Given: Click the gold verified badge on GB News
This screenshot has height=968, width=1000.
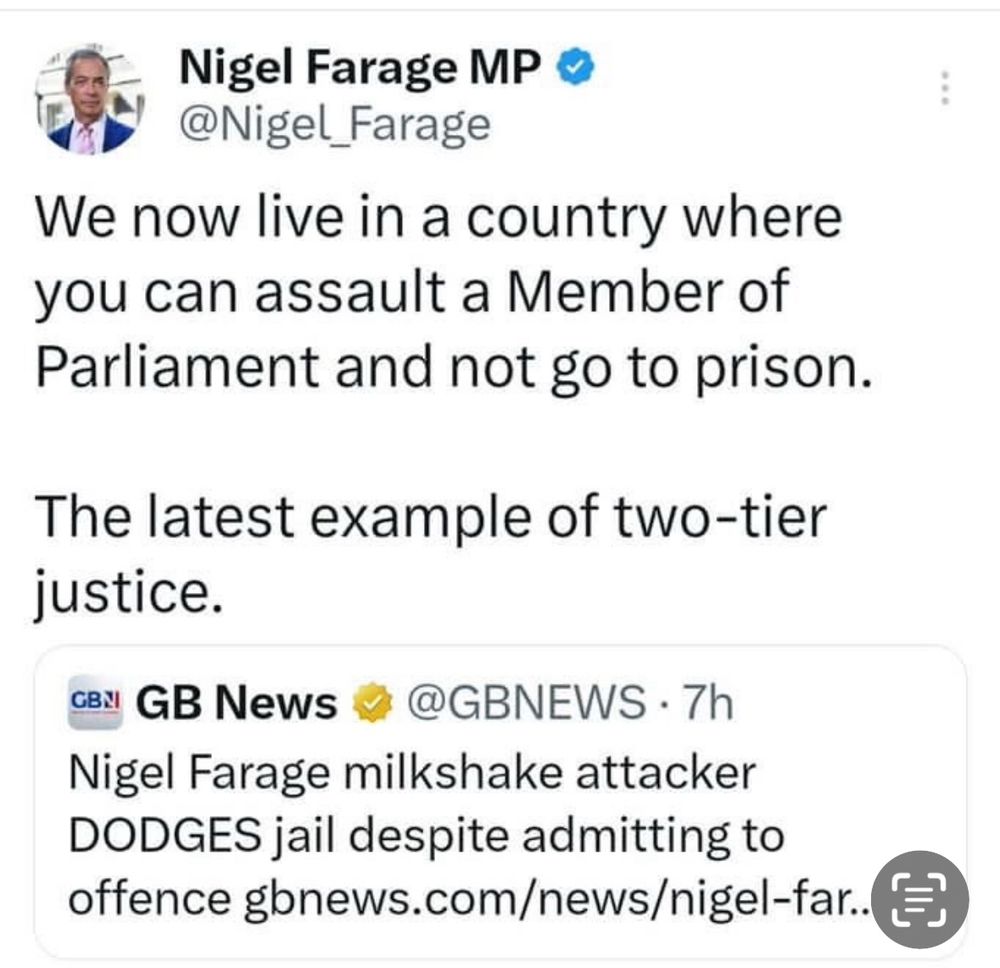Looking at the screenshot, I should coord(372,706).
